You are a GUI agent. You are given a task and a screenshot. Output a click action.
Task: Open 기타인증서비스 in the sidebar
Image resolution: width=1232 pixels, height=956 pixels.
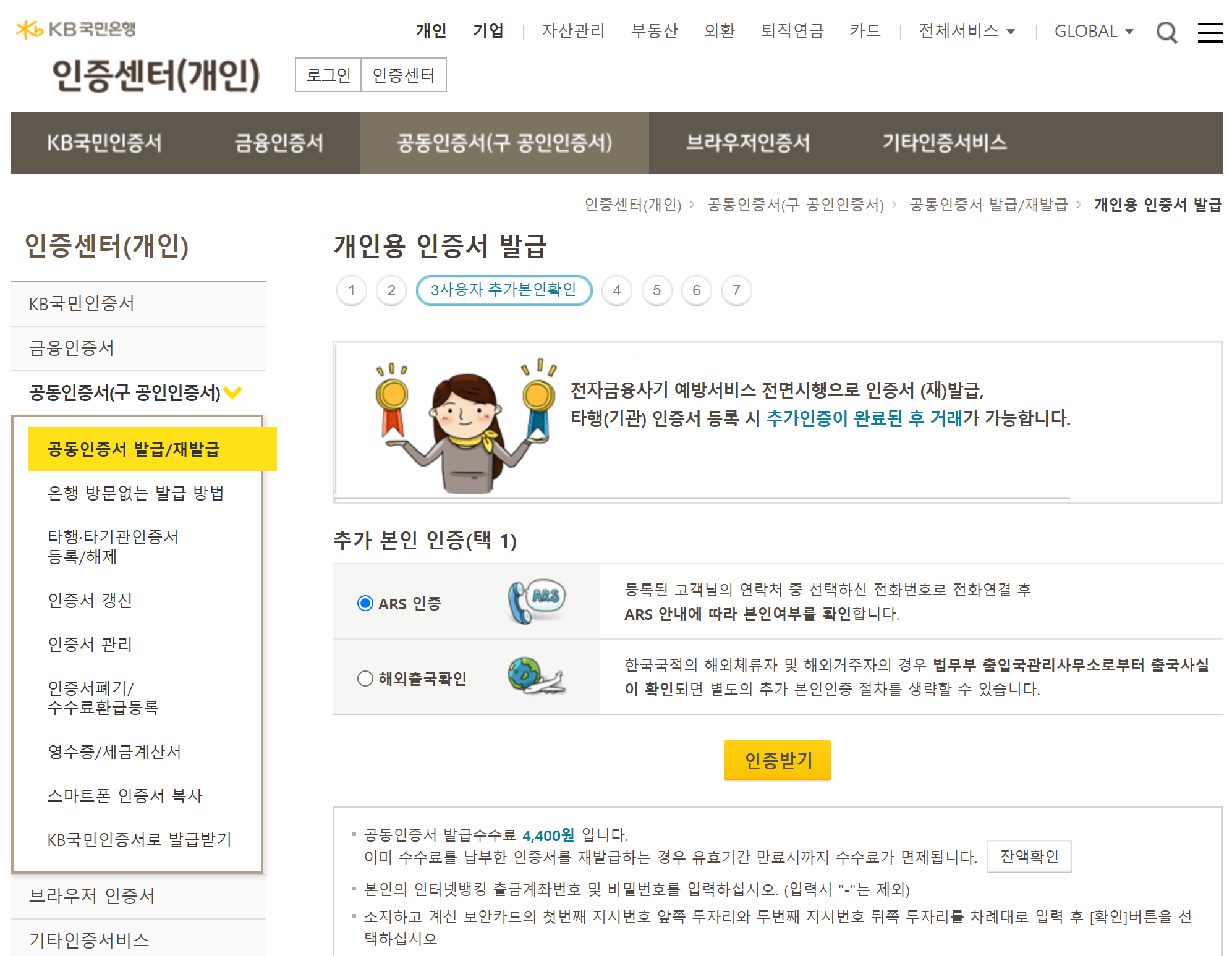pyautogui.click(x=138, y=939)
